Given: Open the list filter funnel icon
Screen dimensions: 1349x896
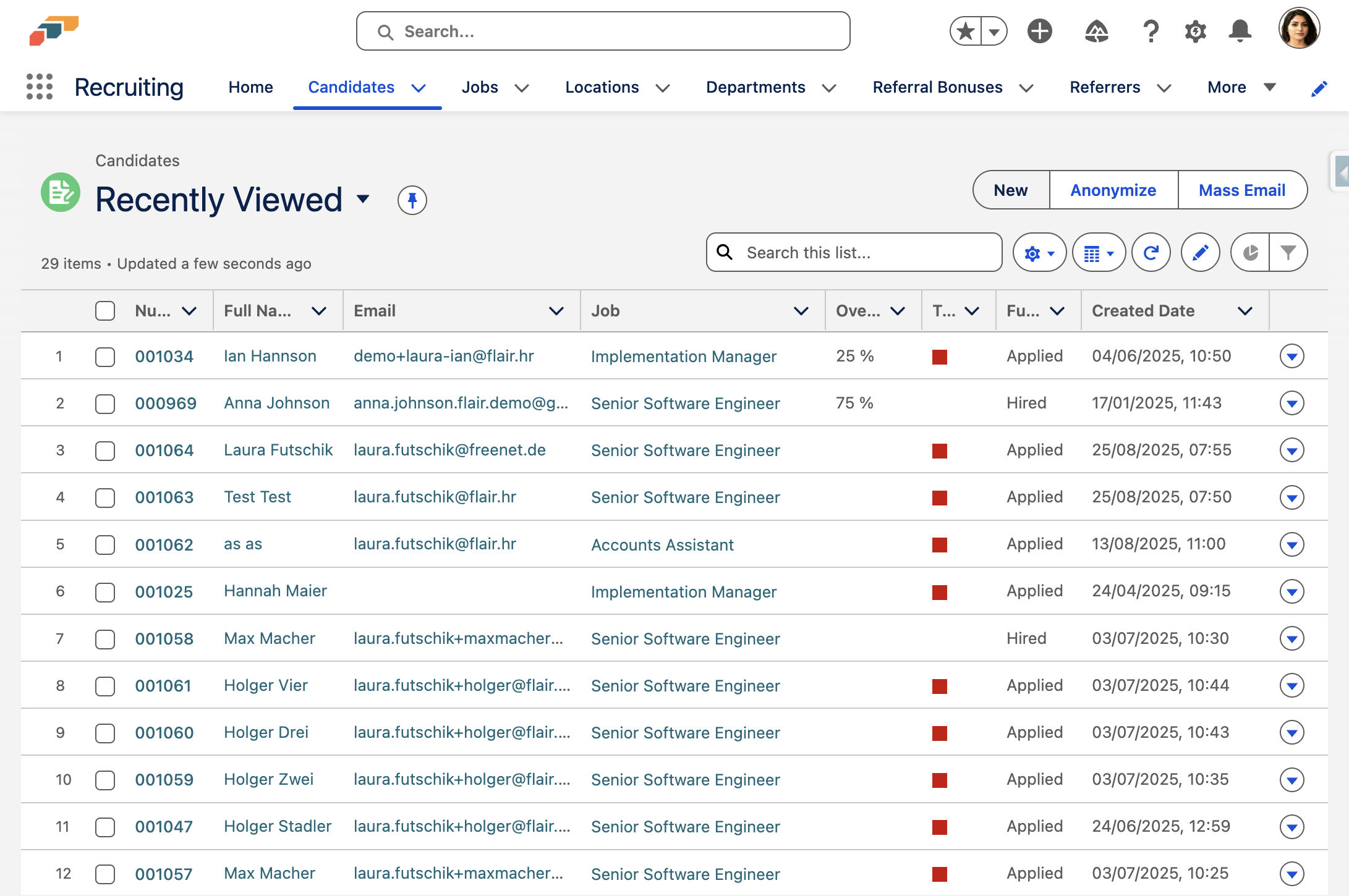Looking at the screenshot, I should point(1288,253).
